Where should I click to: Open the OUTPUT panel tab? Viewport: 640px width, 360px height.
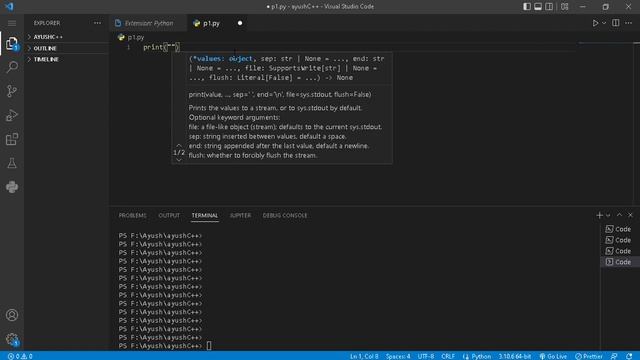click(x=169, y=215)
